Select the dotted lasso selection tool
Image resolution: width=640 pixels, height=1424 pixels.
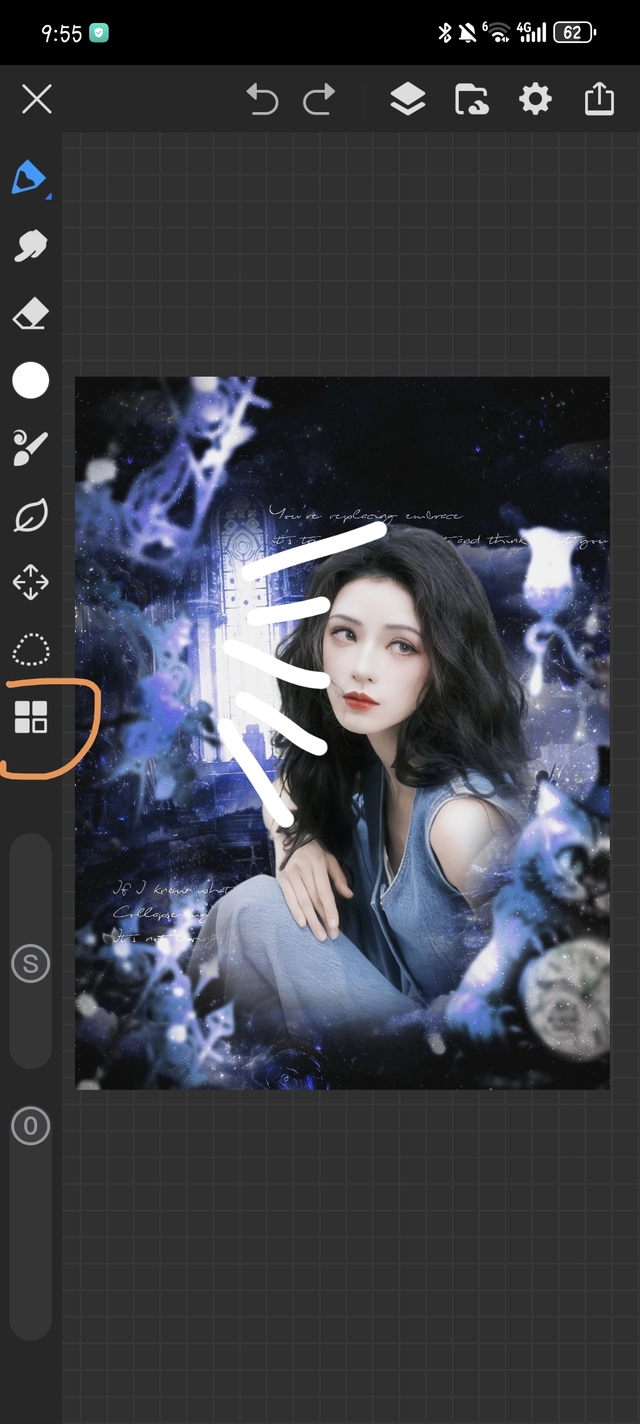click(30, 649)
